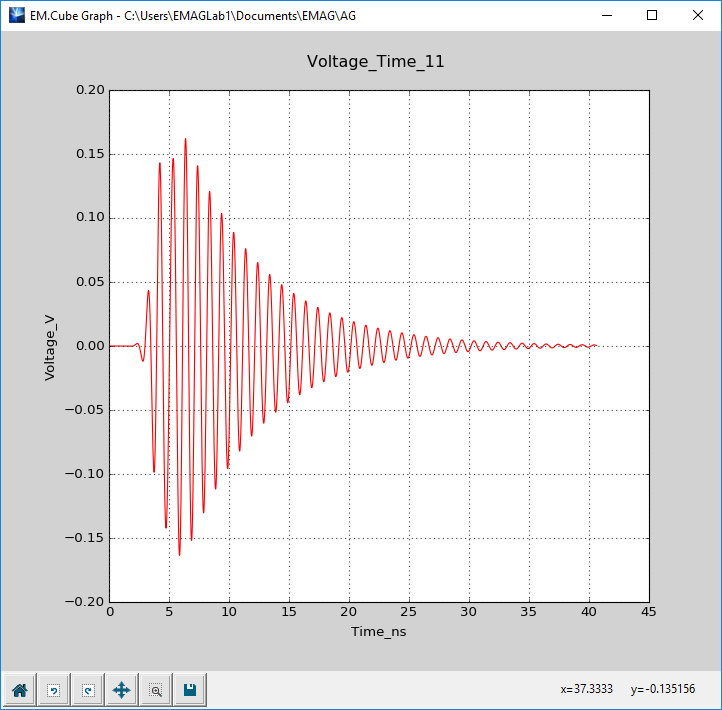Image resolution: width=722 pixels, height=710 pixels.
Task: Click the highest red waveform peak
Action: pos(186,139)
